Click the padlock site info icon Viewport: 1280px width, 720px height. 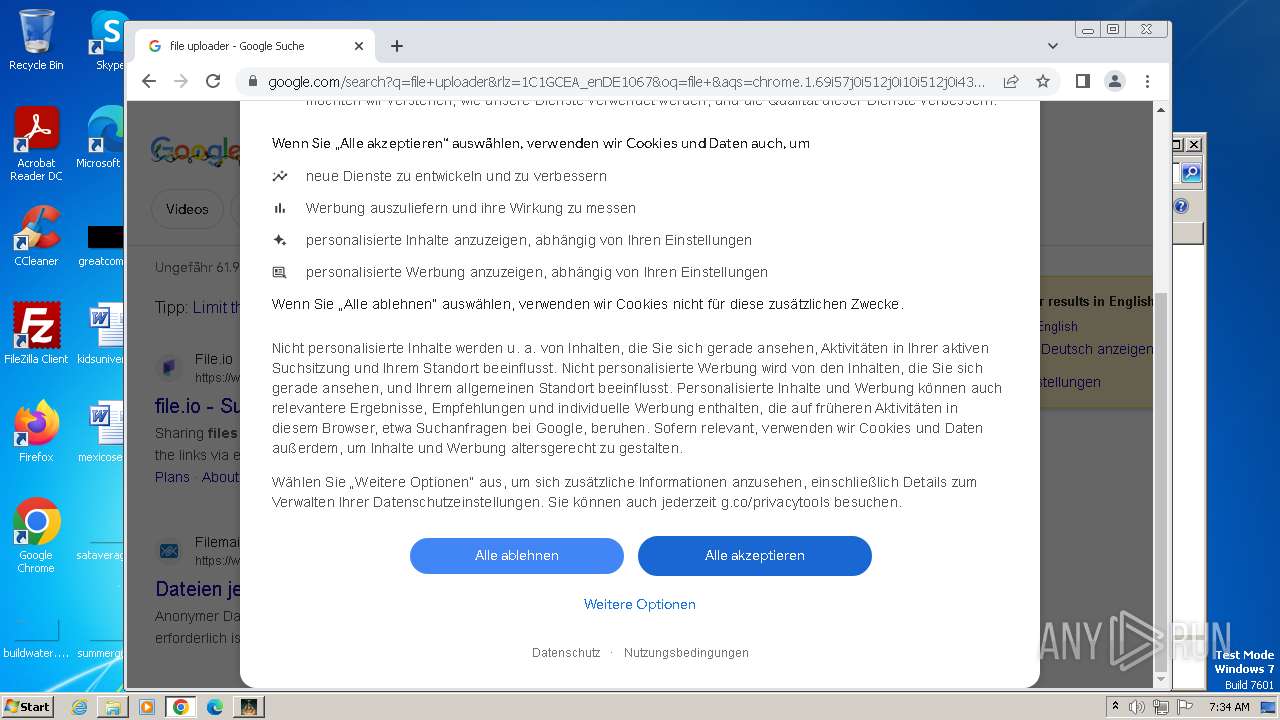253,82
